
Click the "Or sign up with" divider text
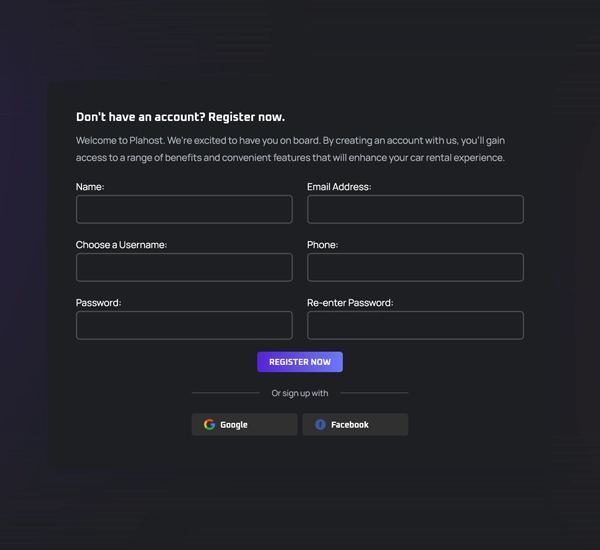tap(300, 393)
